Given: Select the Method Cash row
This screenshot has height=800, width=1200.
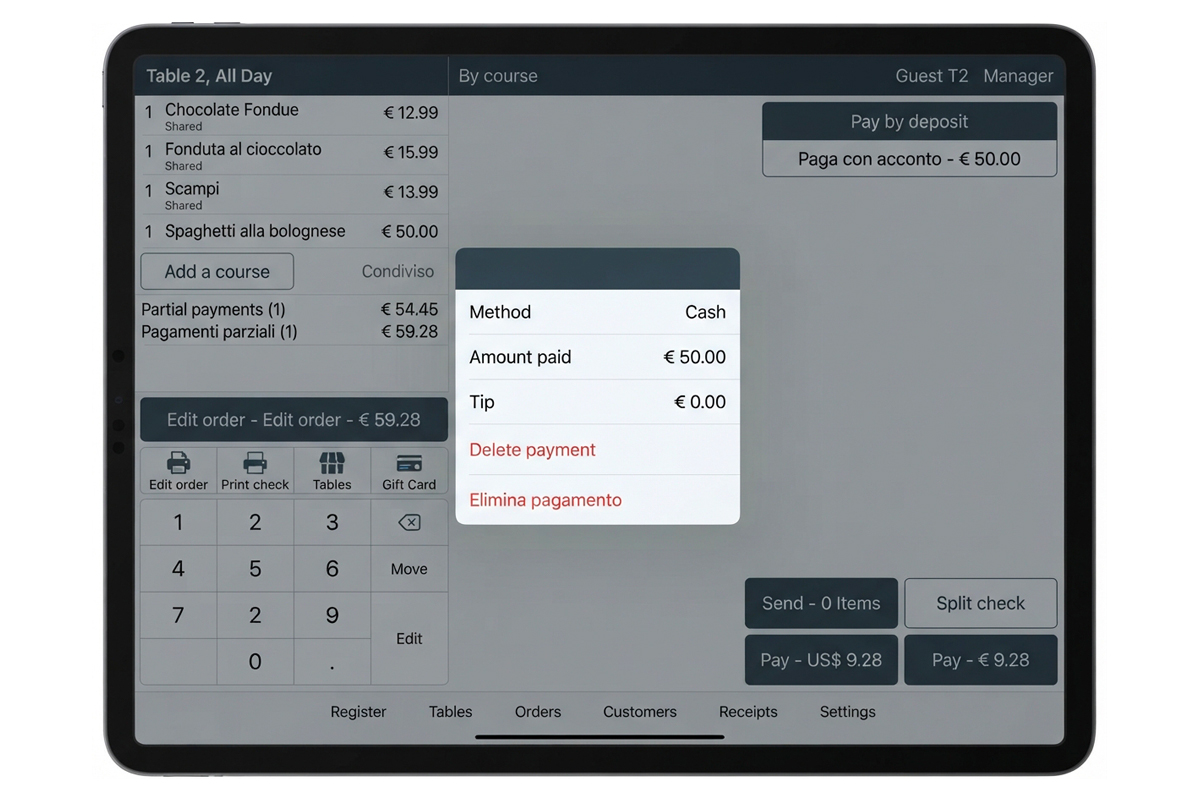Looking at the screenshot, I should (x=597, y=312).
